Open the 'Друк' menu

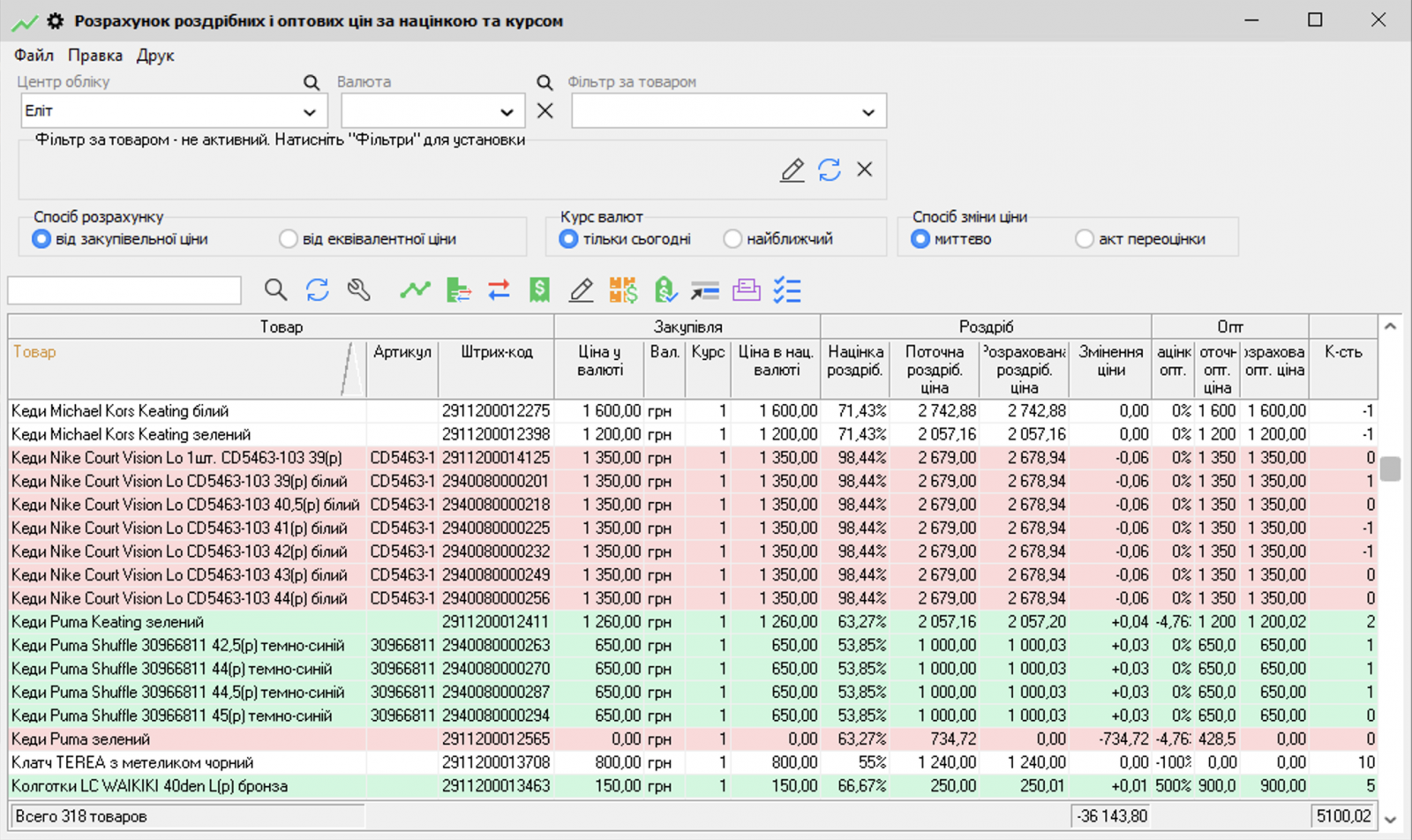(155, 56)
